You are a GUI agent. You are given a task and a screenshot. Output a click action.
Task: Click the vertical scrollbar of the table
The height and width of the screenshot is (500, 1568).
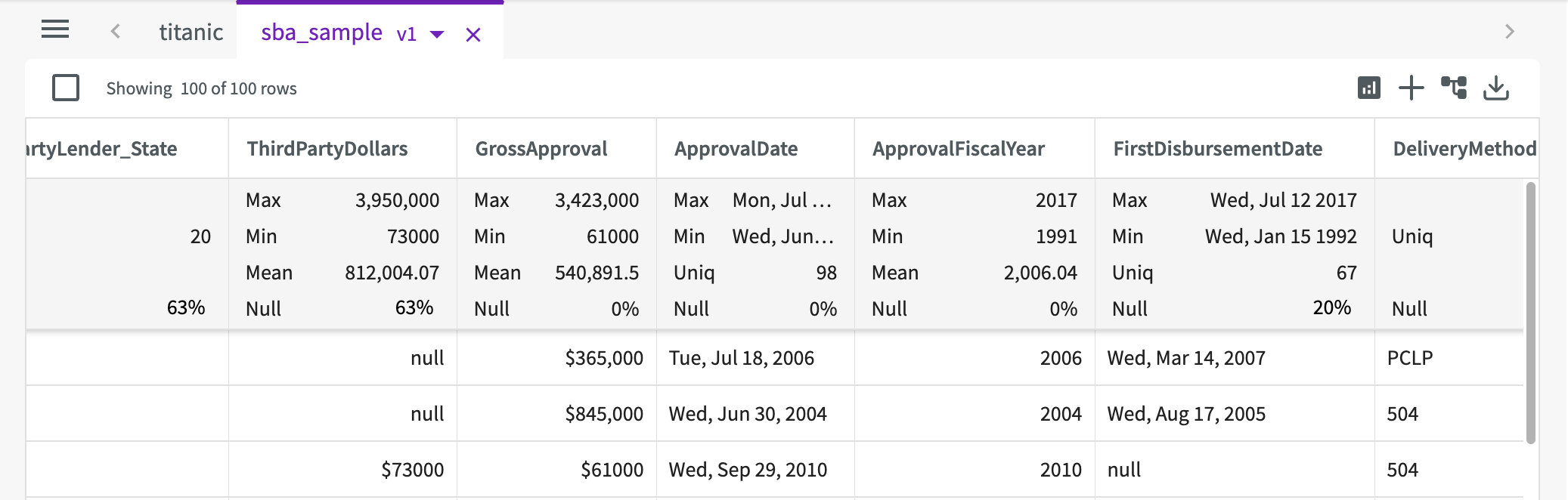1531,312
